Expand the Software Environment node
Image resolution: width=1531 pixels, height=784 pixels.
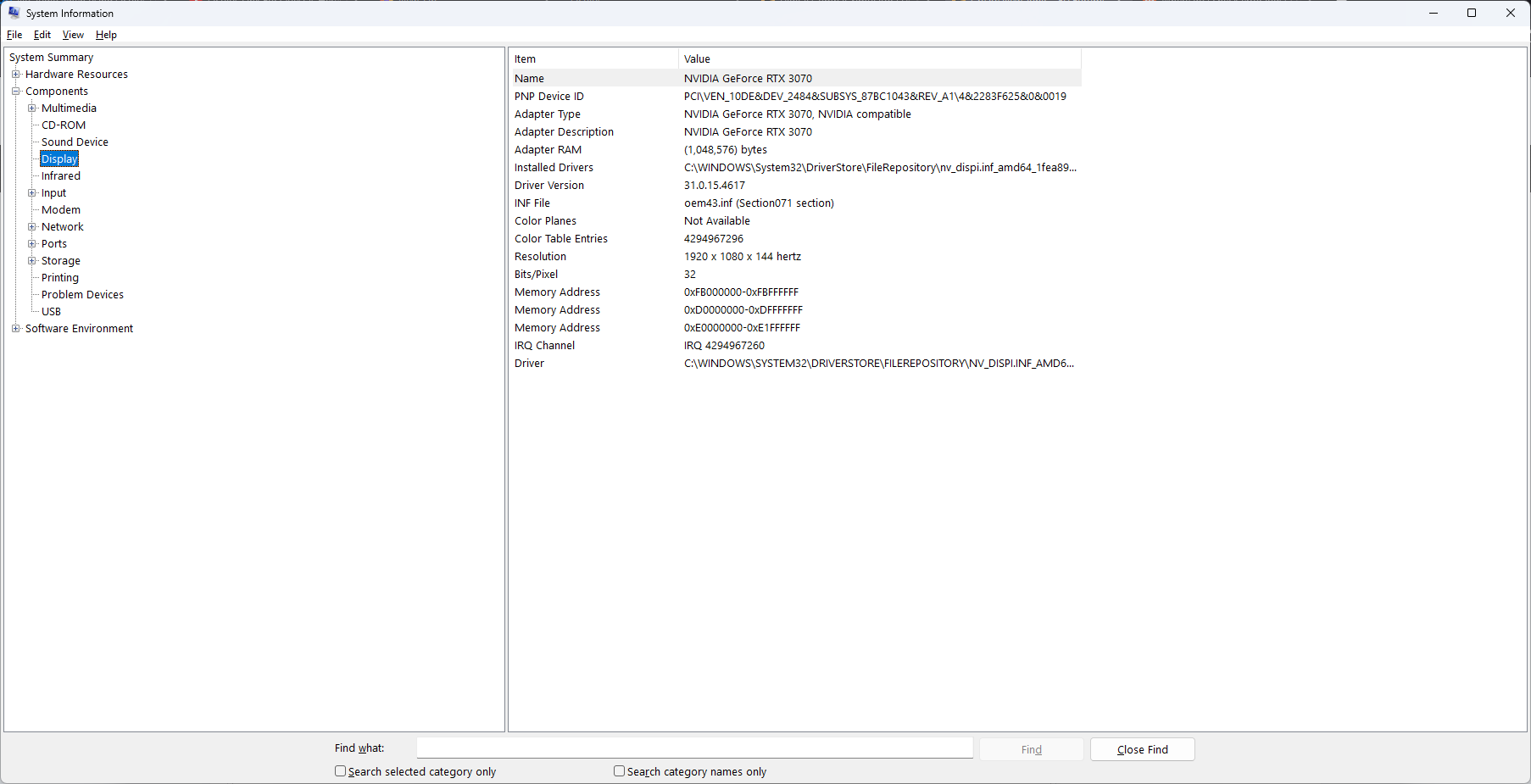pyautogui.click(x=15, y=329)
